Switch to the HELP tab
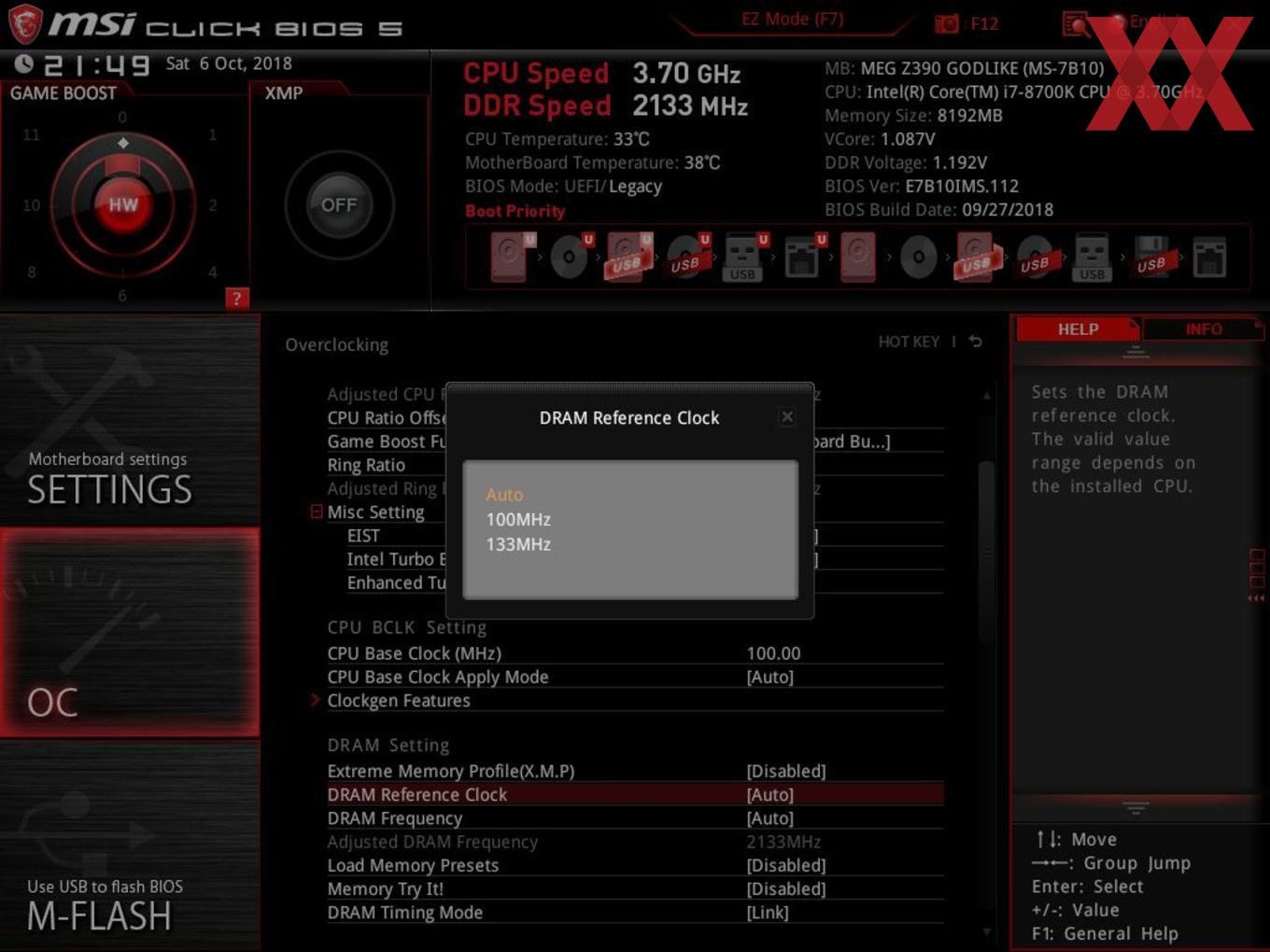This screenshot has width=1270, height=952. (1078, 329)
